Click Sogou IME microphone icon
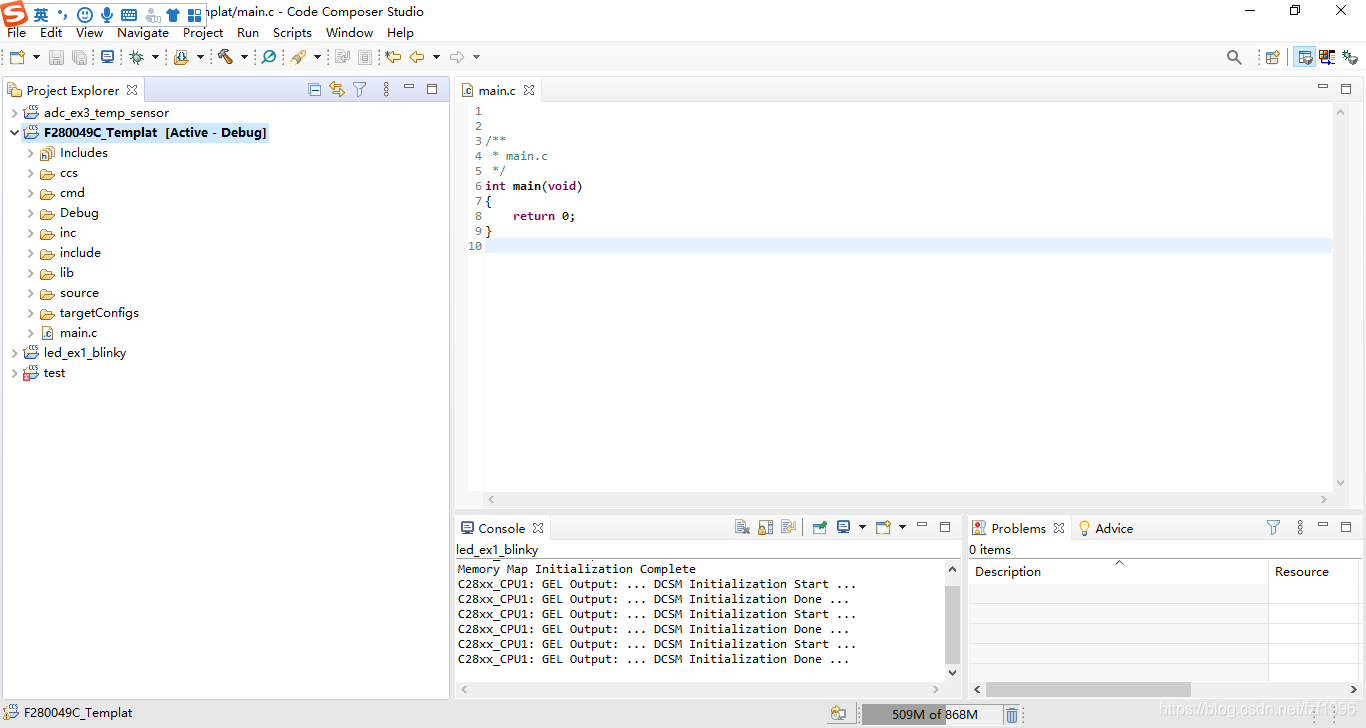Image resolution: width=1366 pixels, height=728 pixels. 107,15
